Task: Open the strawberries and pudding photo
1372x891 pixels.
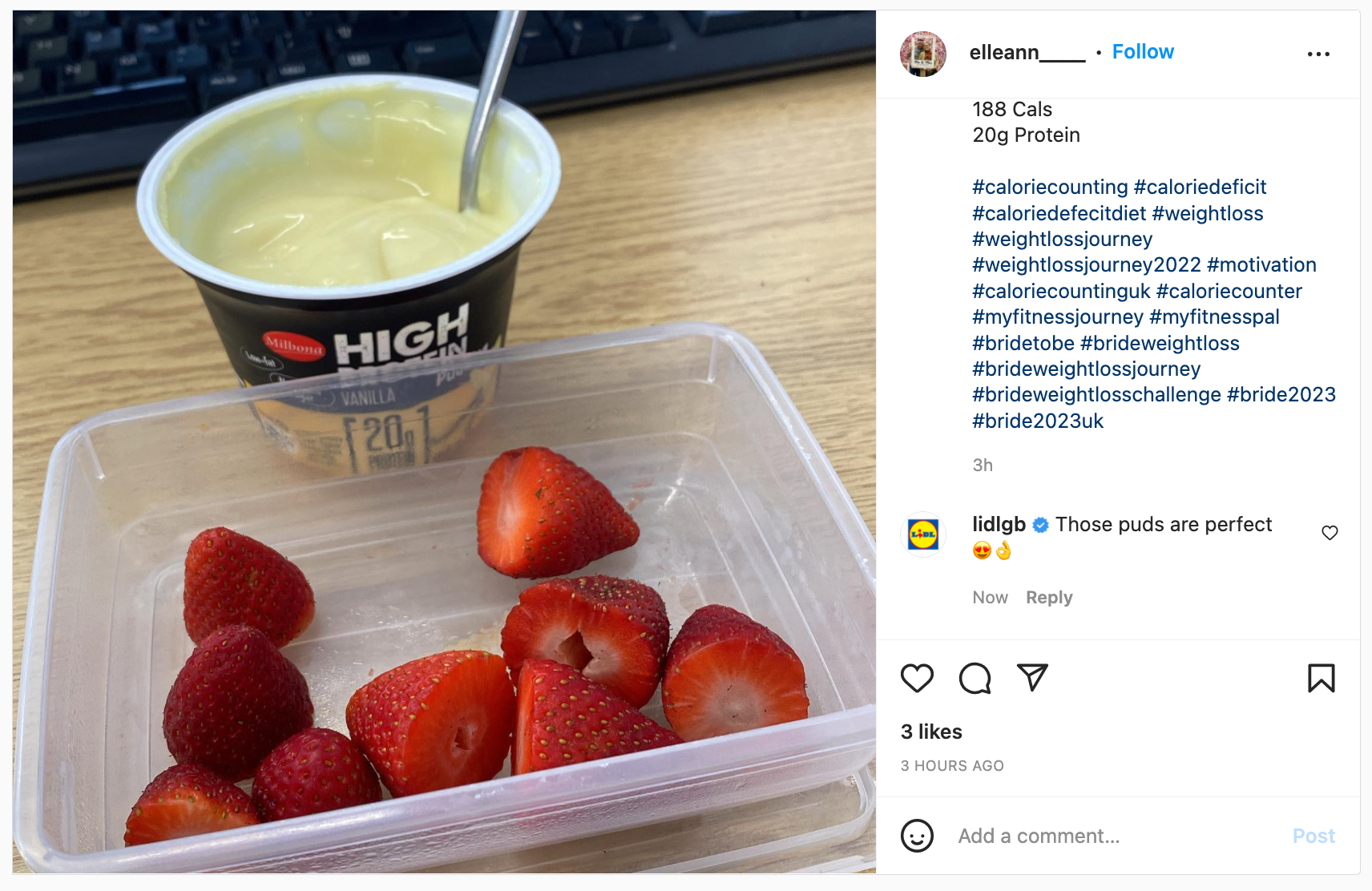Action: click(x=444, y=441)
